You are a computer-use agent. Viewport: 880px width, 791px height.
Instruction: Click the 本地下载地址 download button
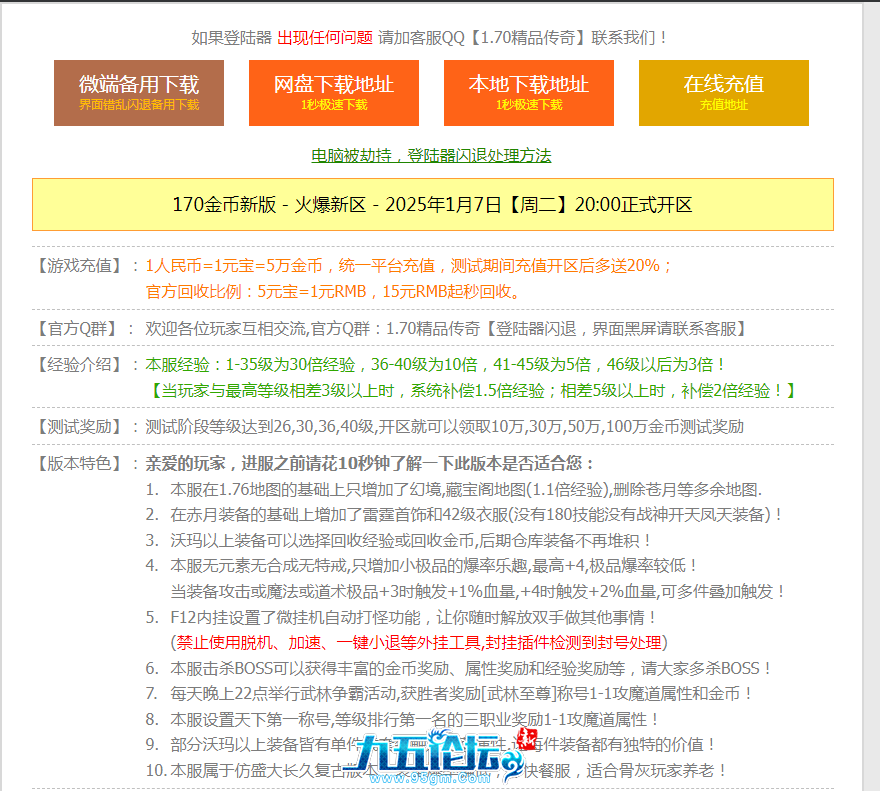529,93
